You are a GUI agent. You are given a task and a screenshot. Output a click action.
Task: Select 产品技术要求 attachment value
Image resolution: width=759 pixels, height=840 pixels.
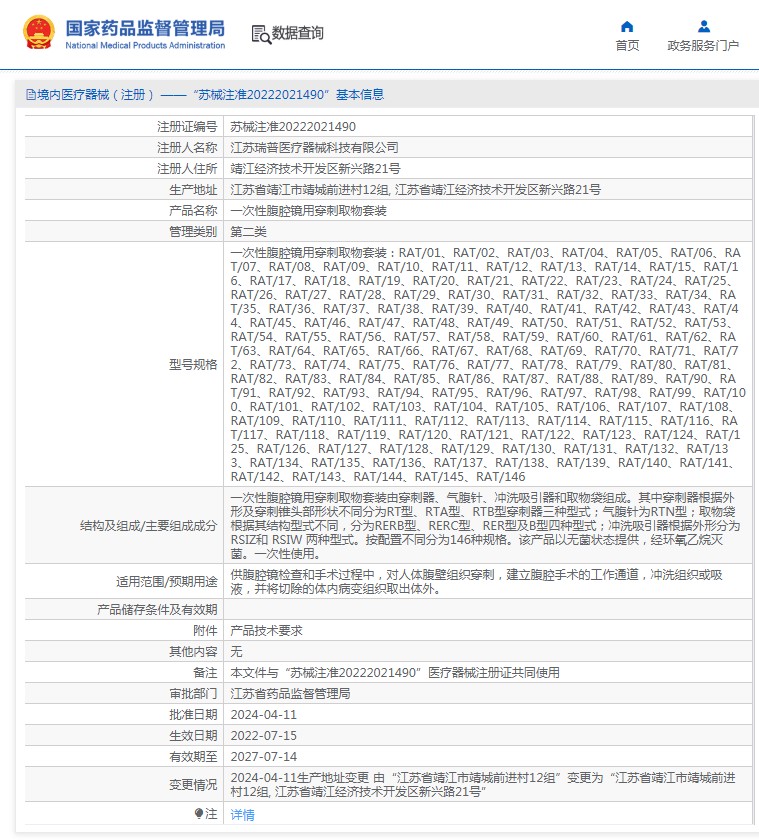[266, 631]
